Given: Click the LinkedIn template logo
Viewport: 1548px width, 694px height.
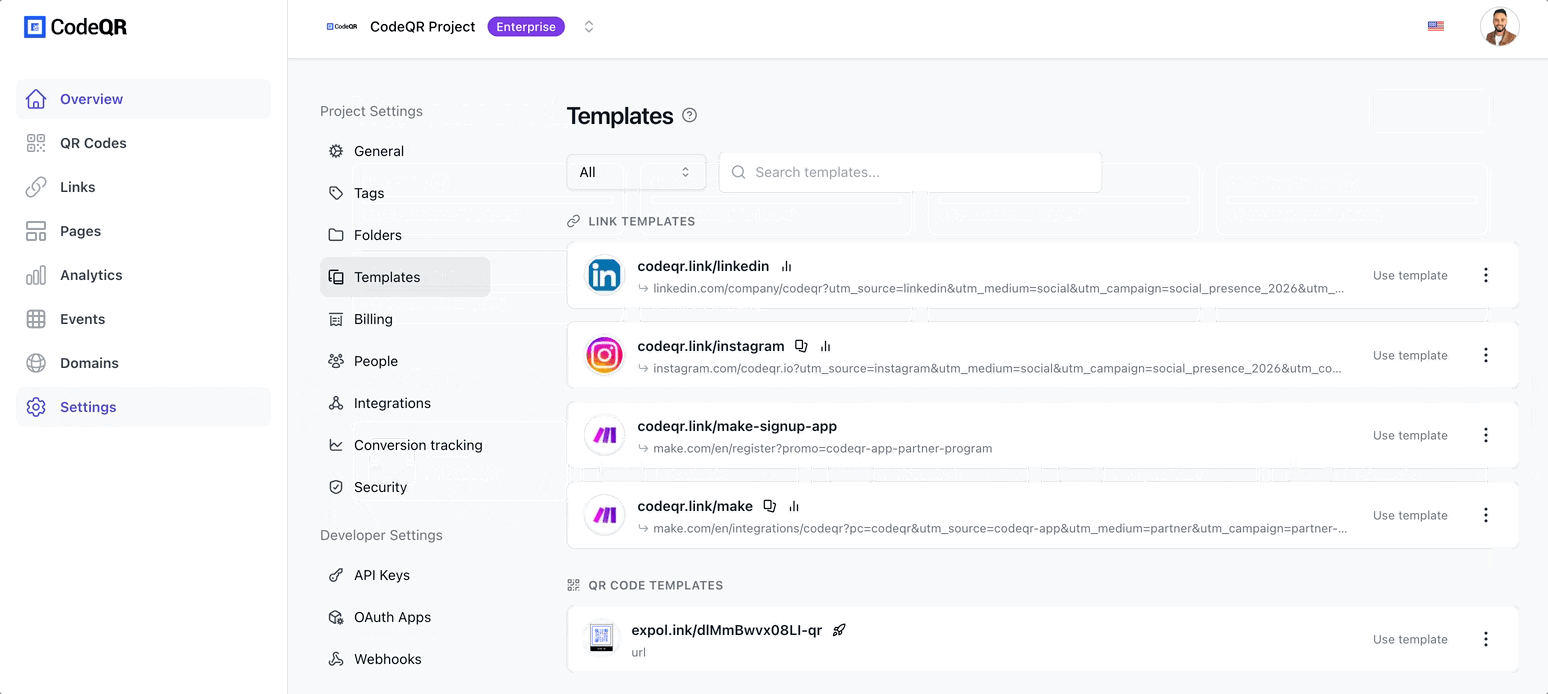Looking at the screenshot, I should [604, 275].
